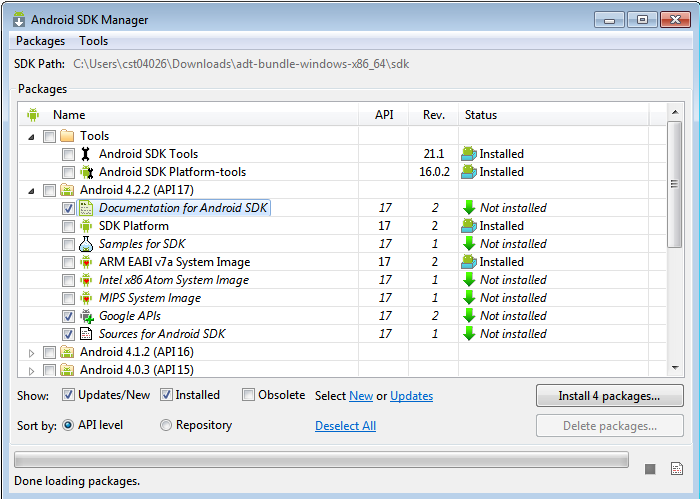Viewport: 700px width, 499px height.
Task: Click the Documentation for Android SDK icon
Action: pos(86,208)
